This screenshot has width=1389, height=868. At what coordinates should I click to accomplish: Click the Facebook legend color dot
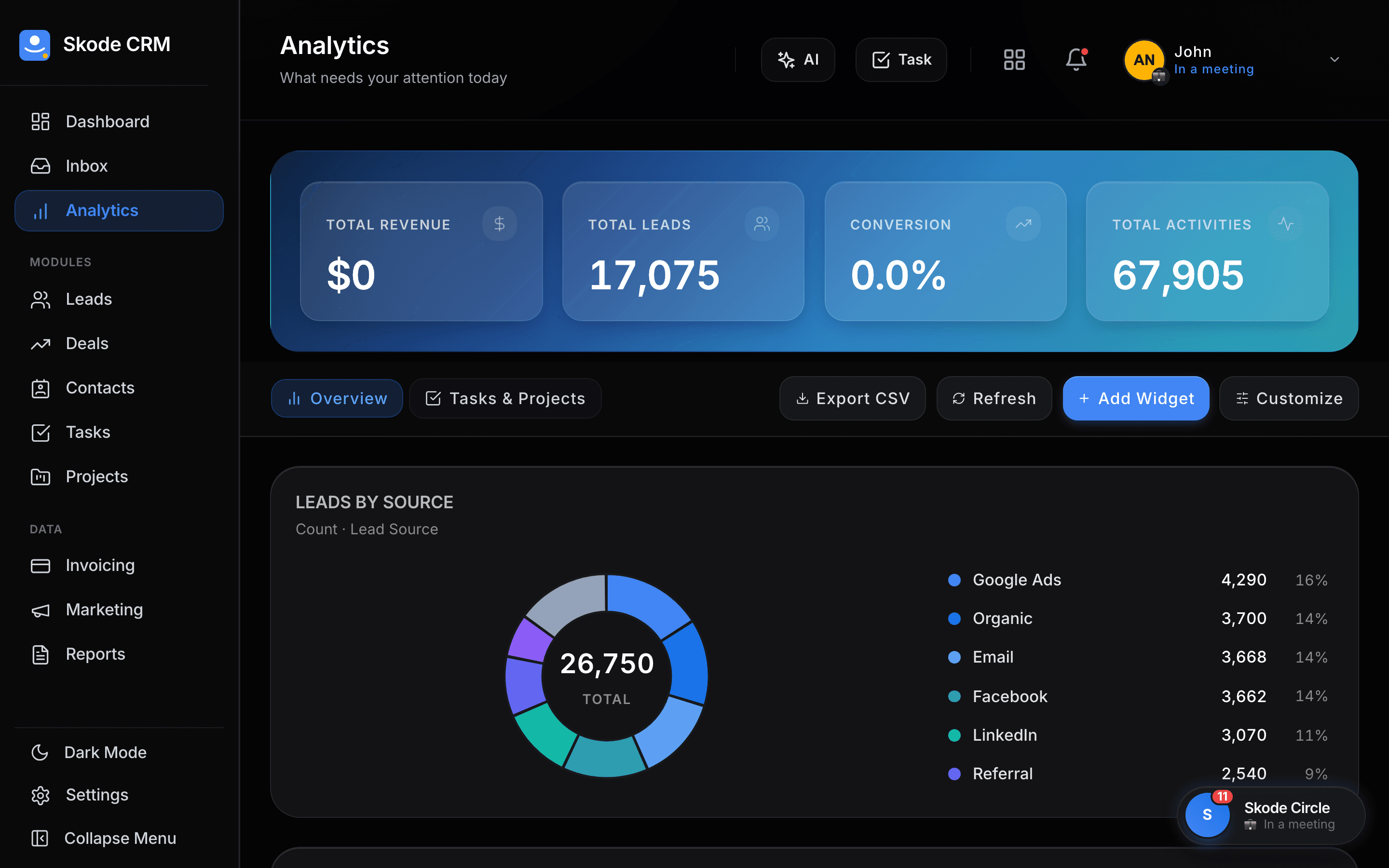click(954, 696)
